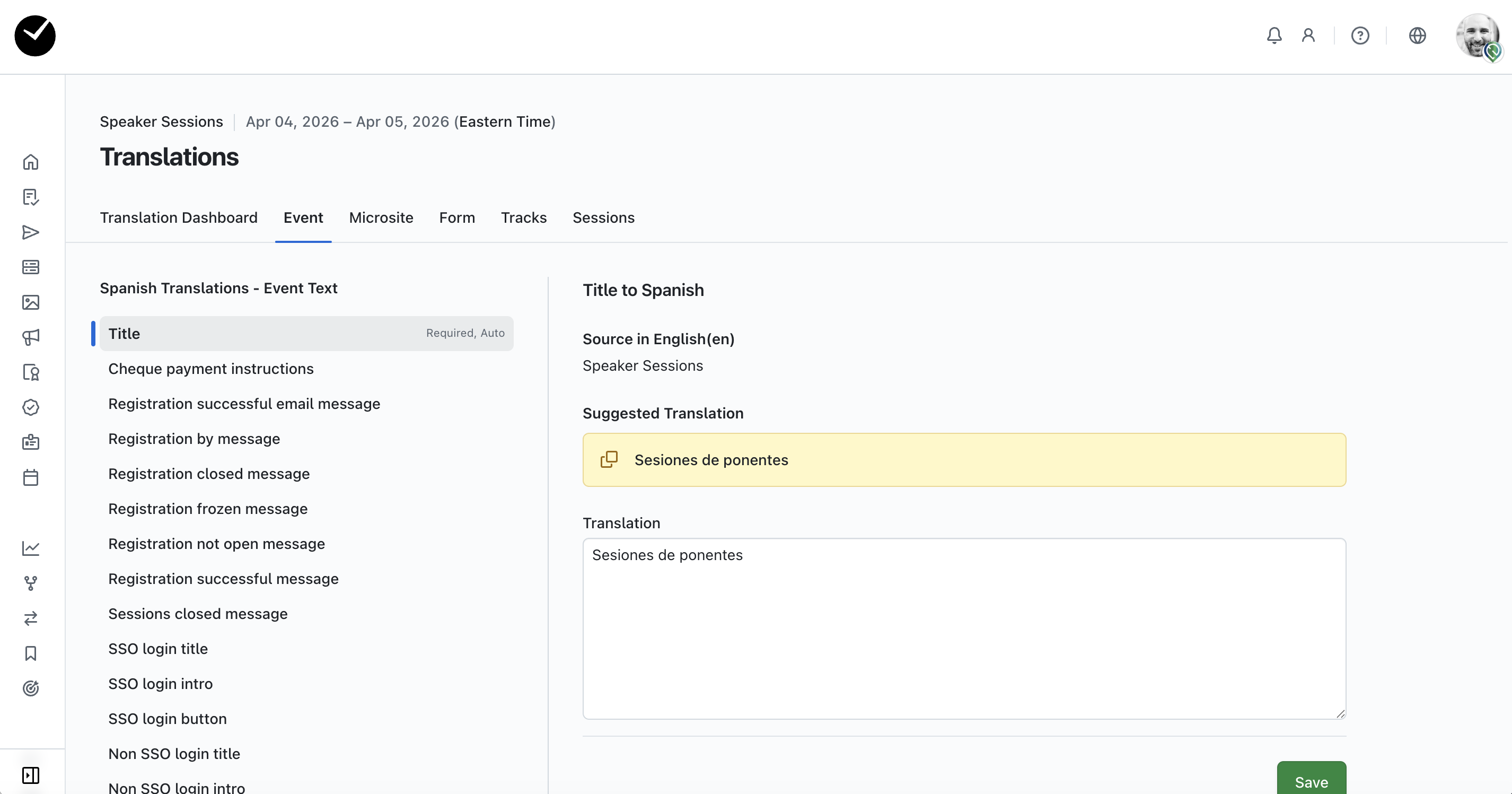
Task: Open the help question mark icon
Action: tap(1359, 36)
